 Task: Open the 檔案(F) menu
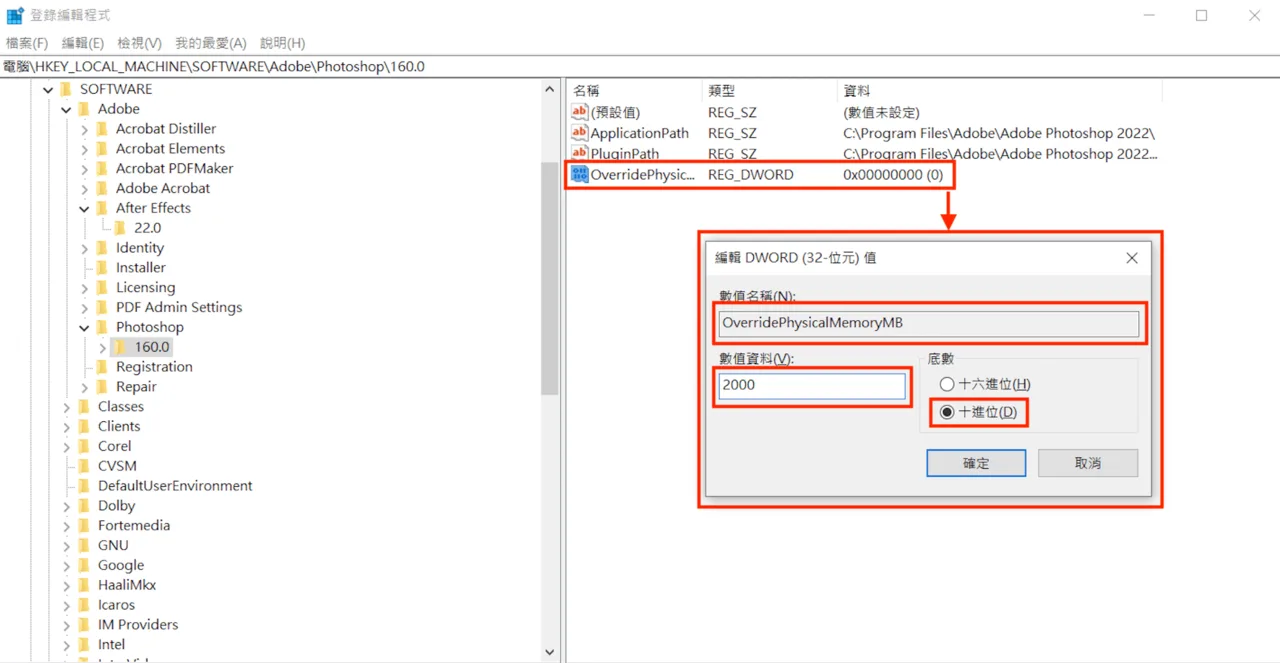tap(27, 43)
